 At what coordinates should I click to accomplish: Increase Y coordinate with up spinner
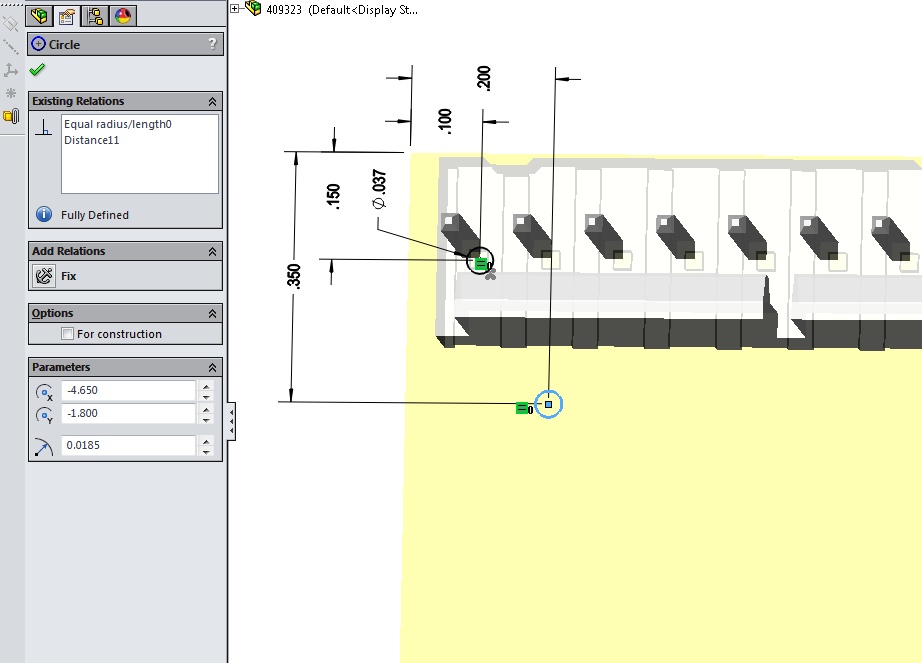tap(206, 408)
